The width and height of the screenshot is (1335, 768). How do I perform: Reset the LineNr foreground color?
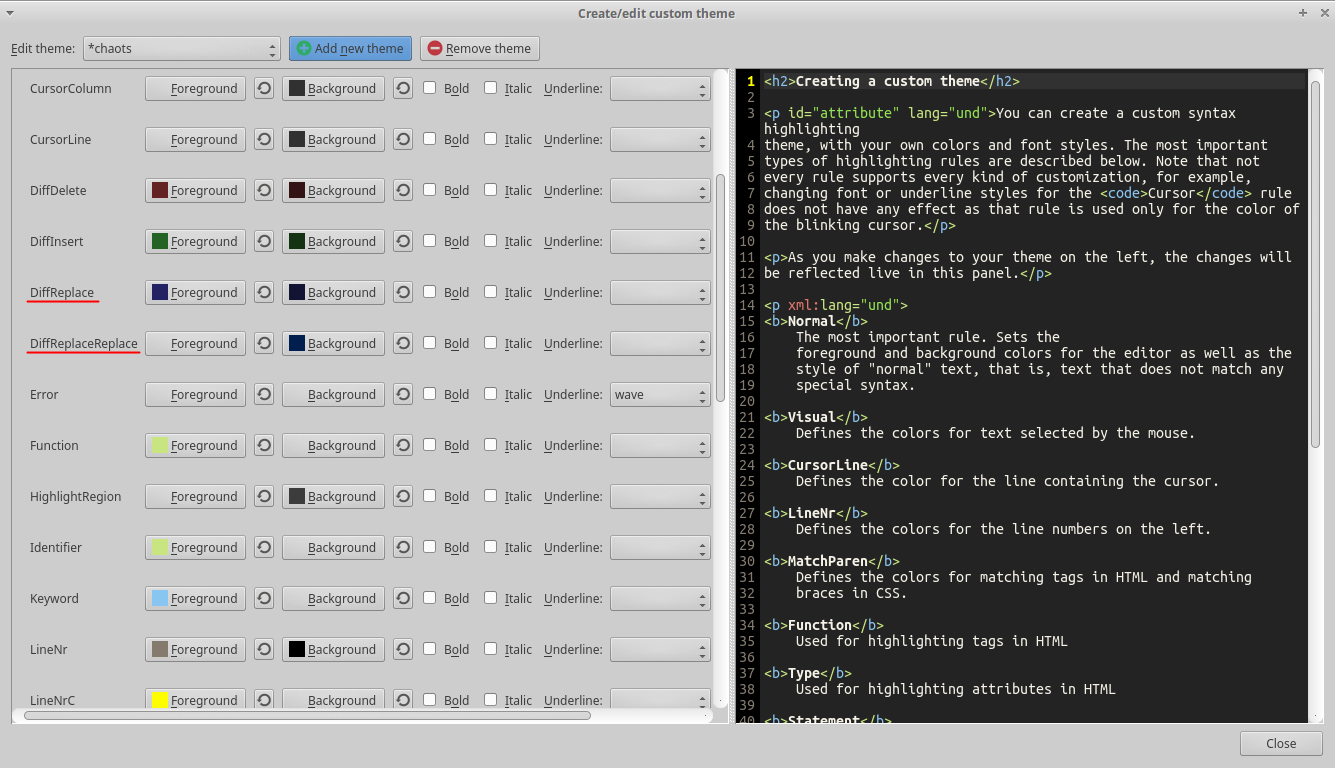click(x=264, y=649)
